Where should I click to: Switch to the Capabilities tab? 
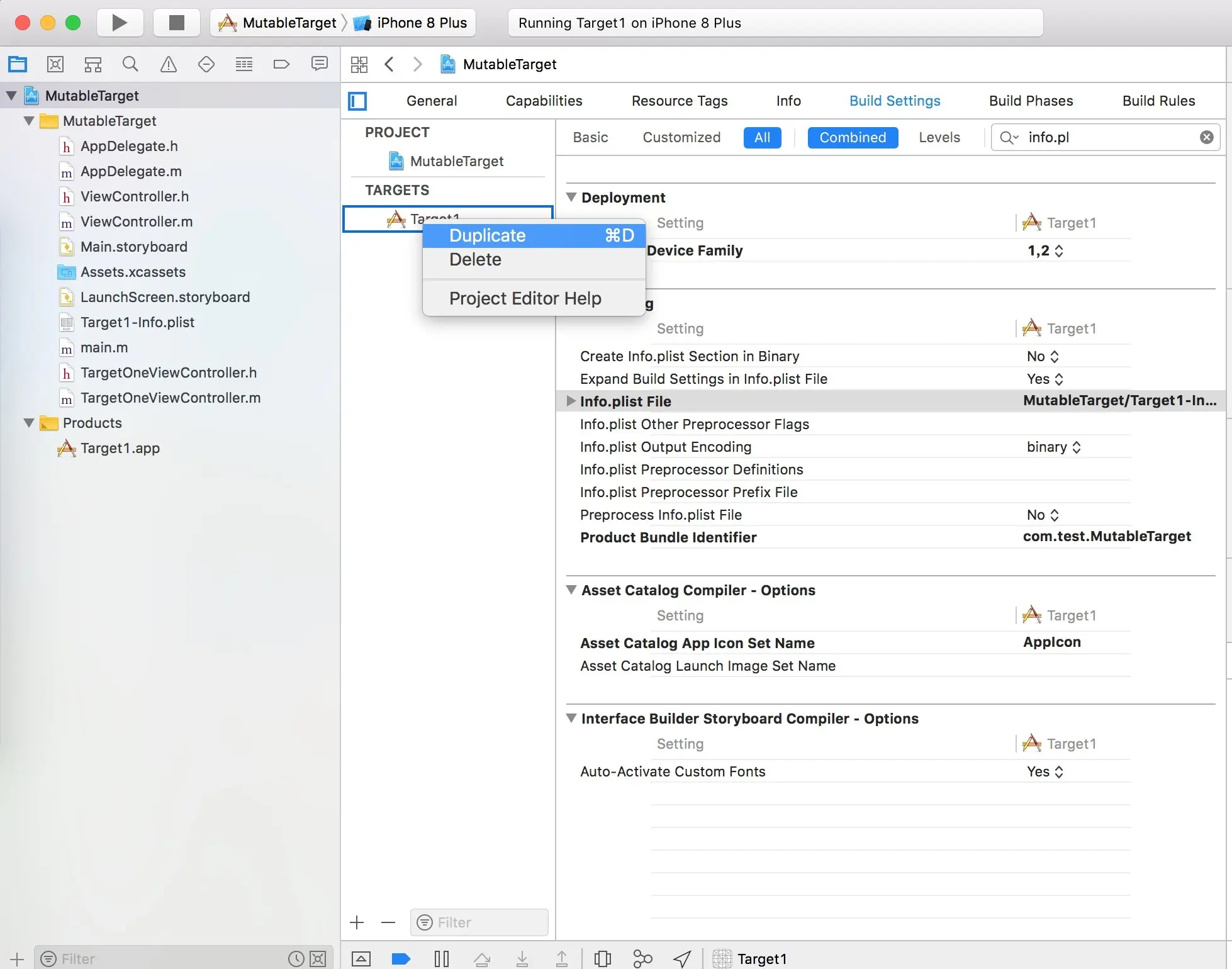tap(544, 101)
